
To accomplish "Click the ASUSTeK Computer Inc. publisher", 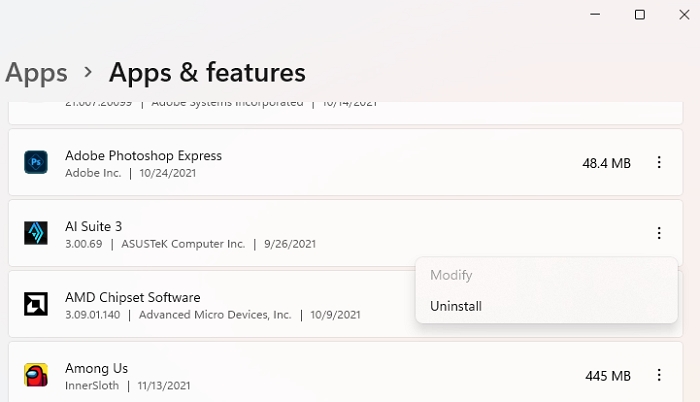I will click(183, 244).
